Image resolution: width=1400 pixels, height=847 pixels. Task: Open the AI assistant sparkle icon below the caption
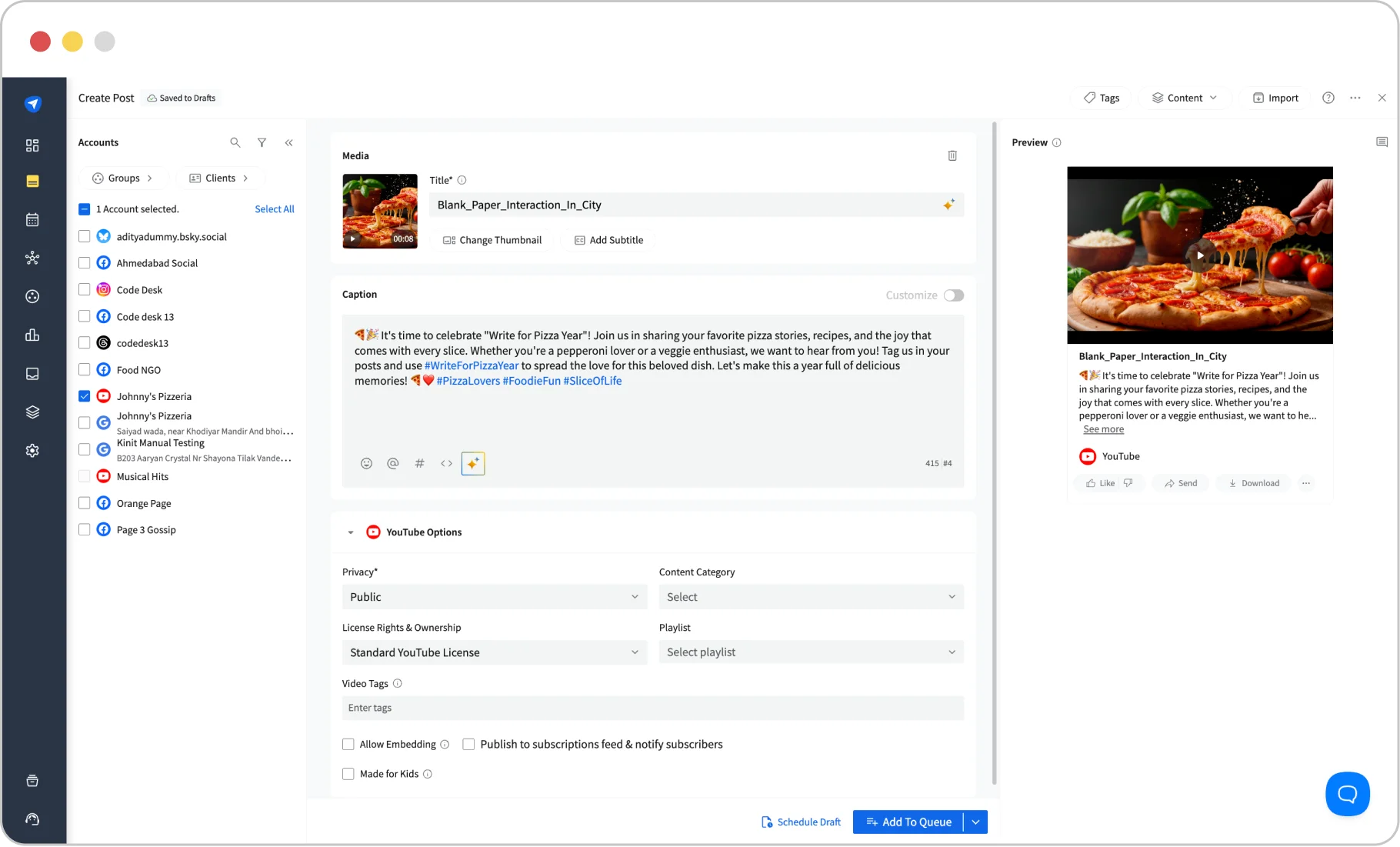(x=472, y=463)
